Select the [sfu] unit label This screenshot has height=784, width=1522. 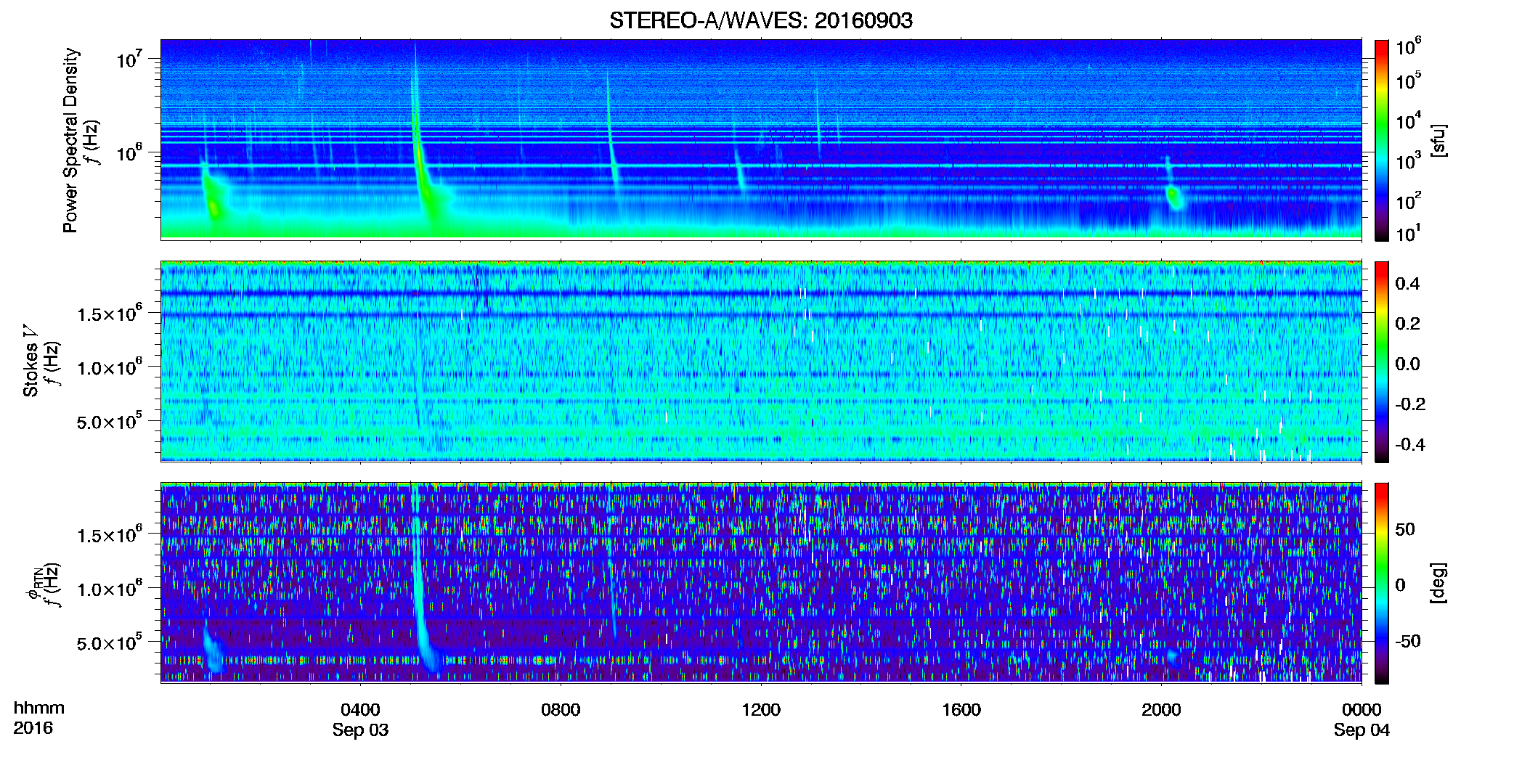coord(1438,140)
